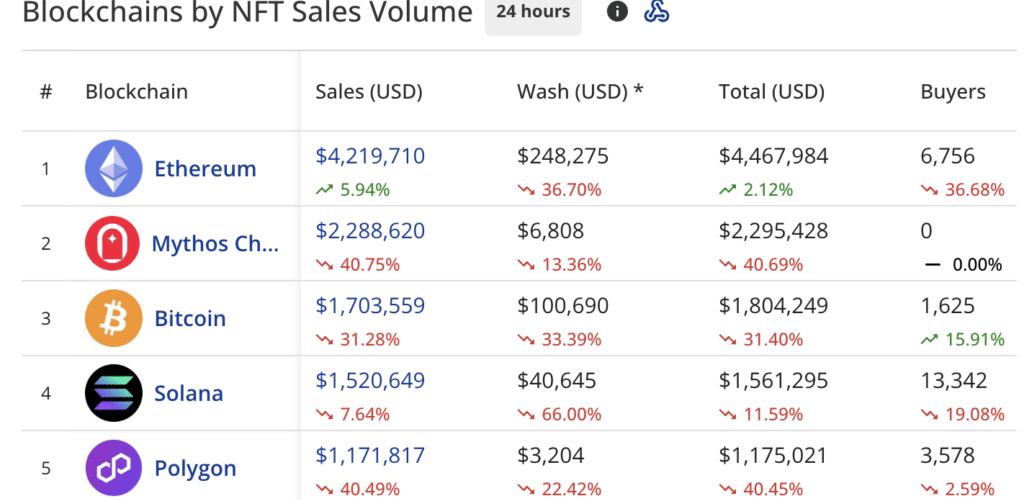Viewport: 1024px width, 500px height.
Task: Click the blue webhook icon
Action: pyautogui.click(x=656, y=12)
